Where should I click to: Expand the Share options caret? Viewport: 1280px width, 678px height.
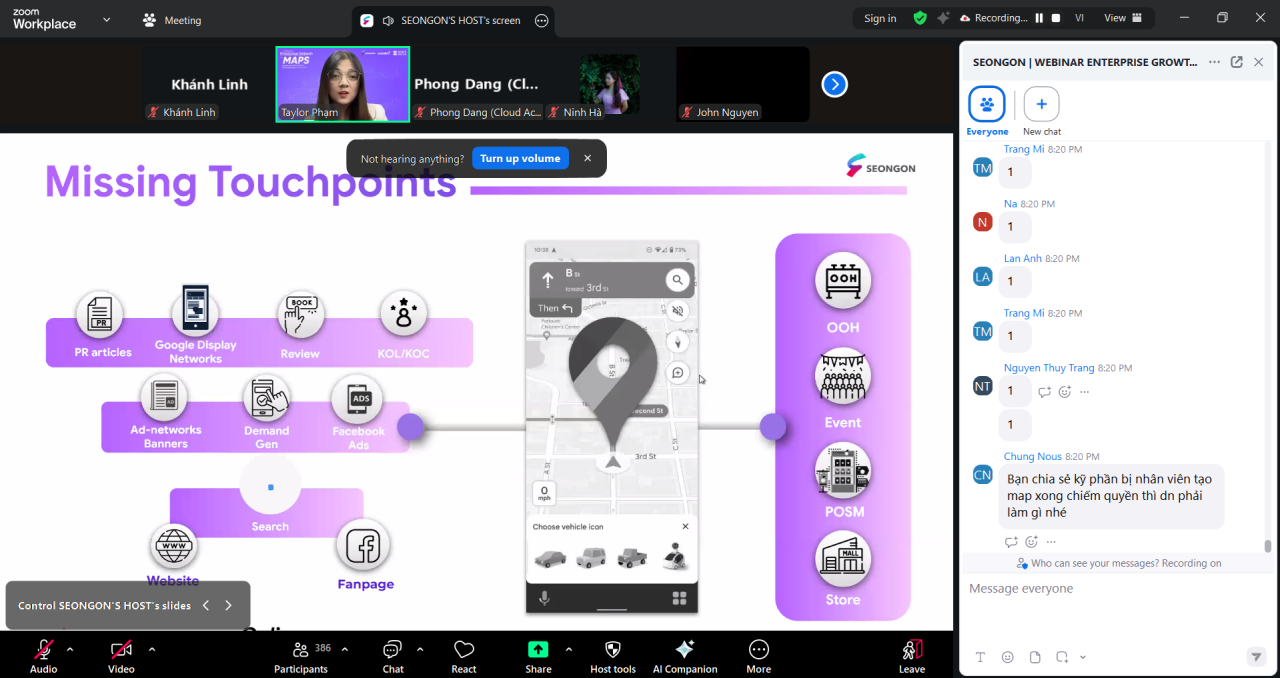pos(569,649)
